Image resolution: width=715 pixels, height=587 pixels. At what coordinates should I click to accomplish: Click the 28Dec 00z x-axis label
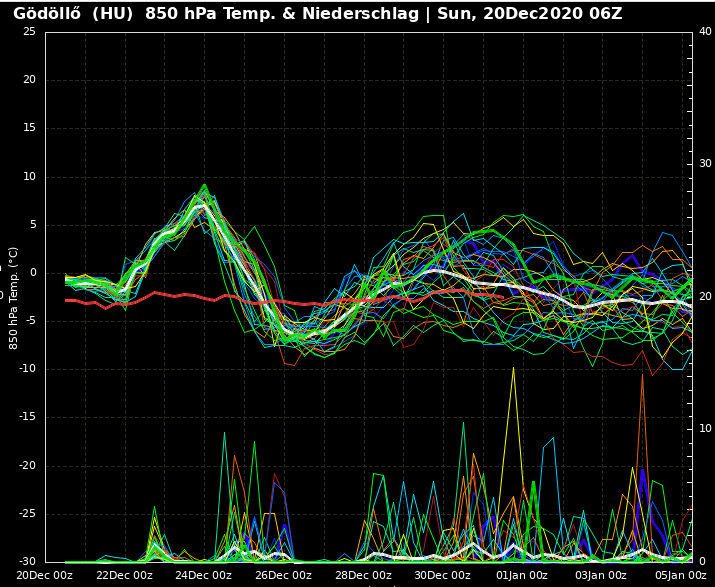363,575
